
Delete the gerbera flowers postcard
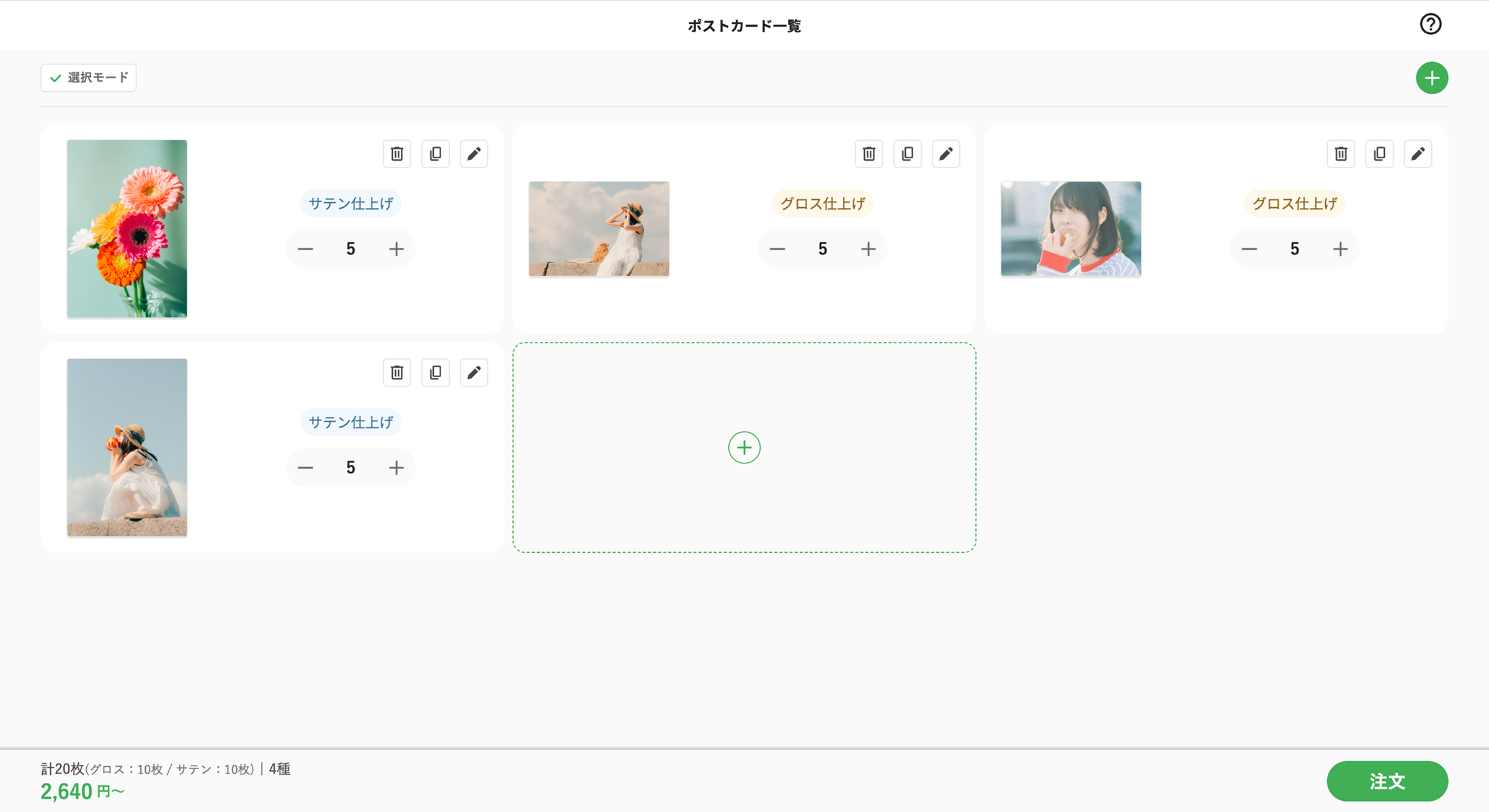(397, 154)
